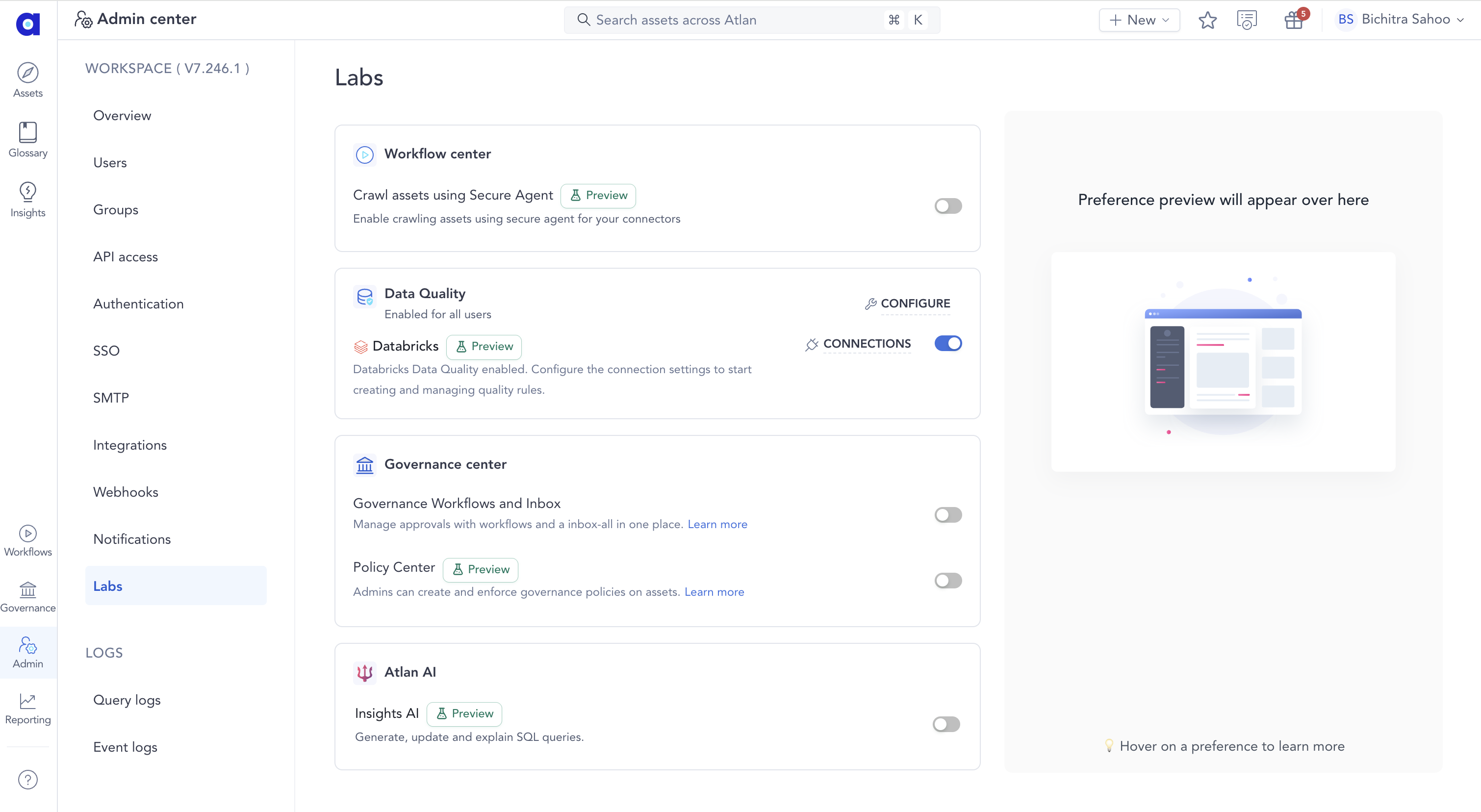Disable the Databricks Data Quality toggle
The image size is (1481, 812).
[947, 343]
